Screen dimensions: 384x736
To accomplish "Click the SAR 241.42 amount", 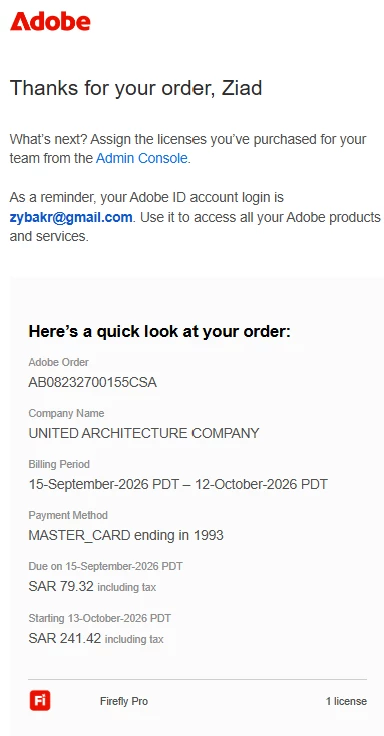I will point(65,638).
